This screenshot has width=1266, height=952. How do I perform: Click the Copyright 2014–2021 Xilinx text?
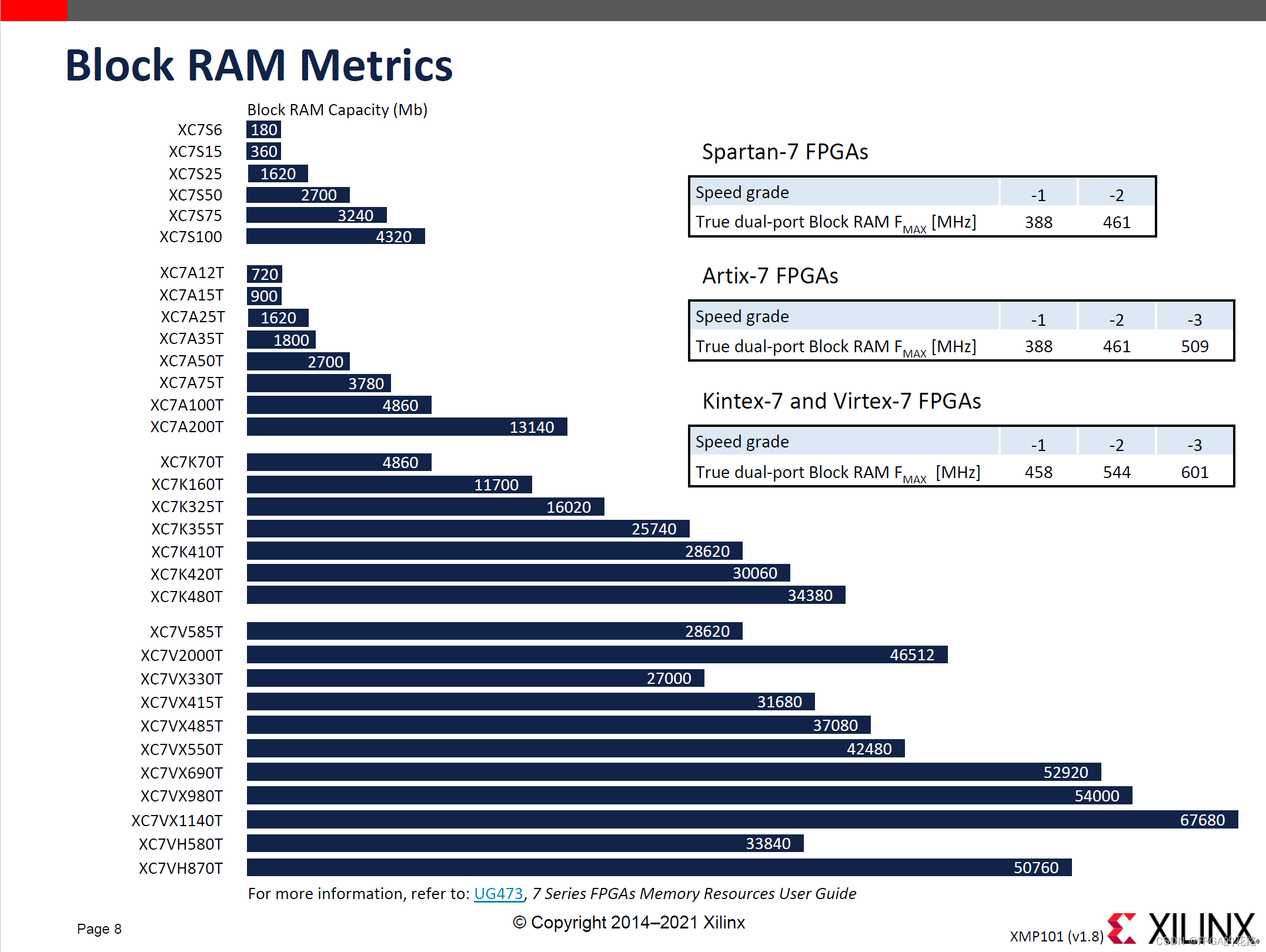[629, 922]
